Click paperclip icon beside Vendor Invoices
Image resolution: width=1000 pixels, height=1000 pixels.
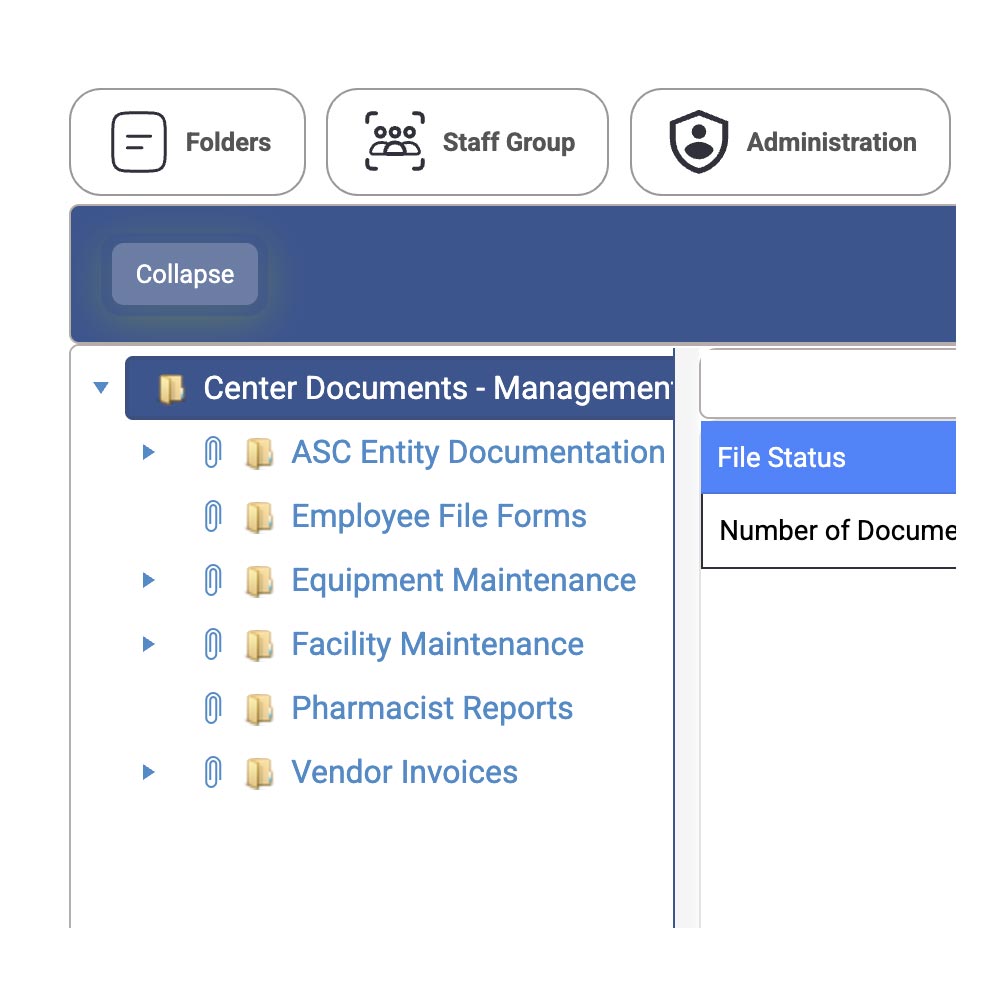point(213,772)
